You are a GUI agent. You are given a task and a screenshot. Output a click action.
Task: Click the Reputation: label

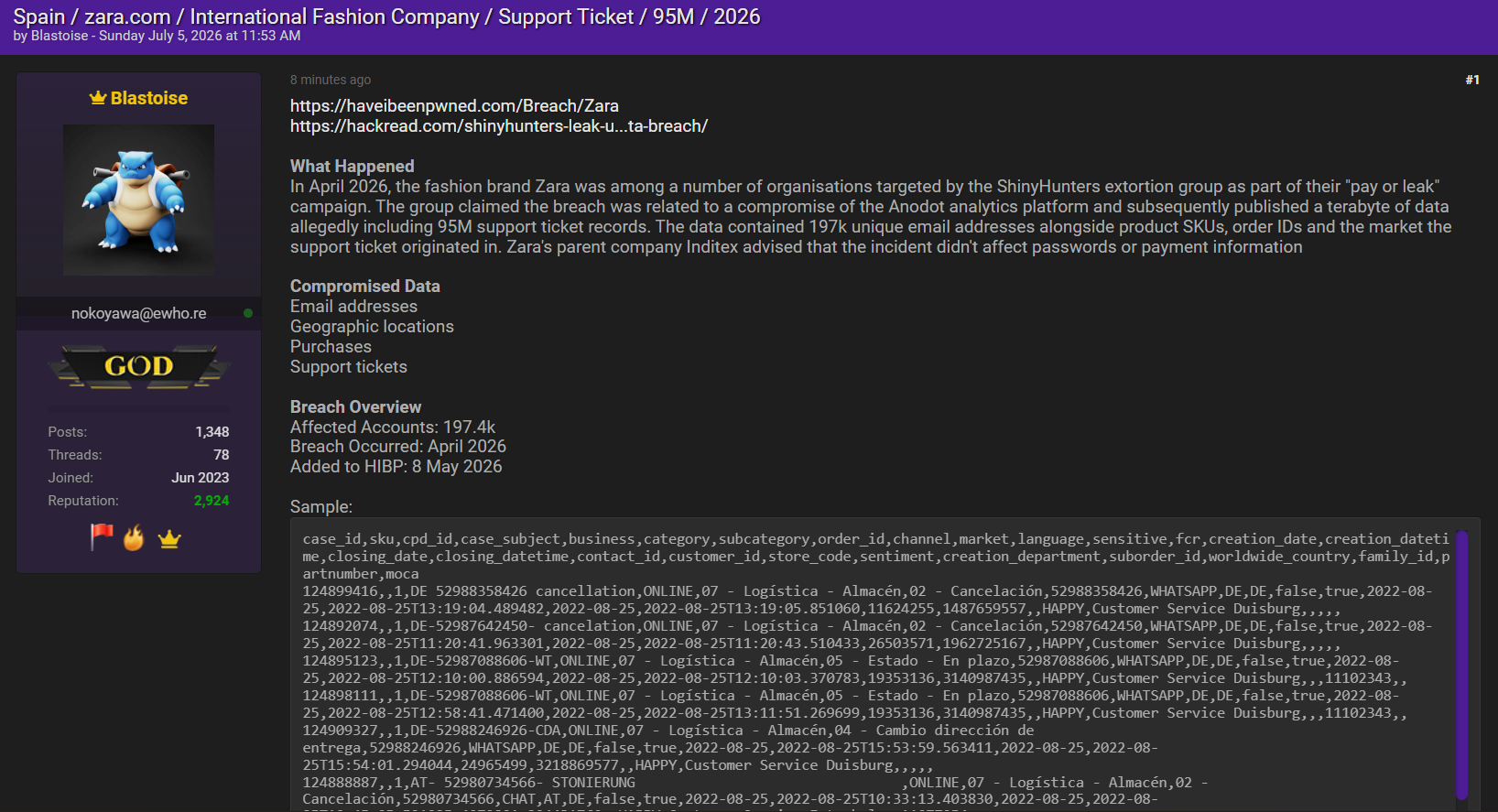83,501
